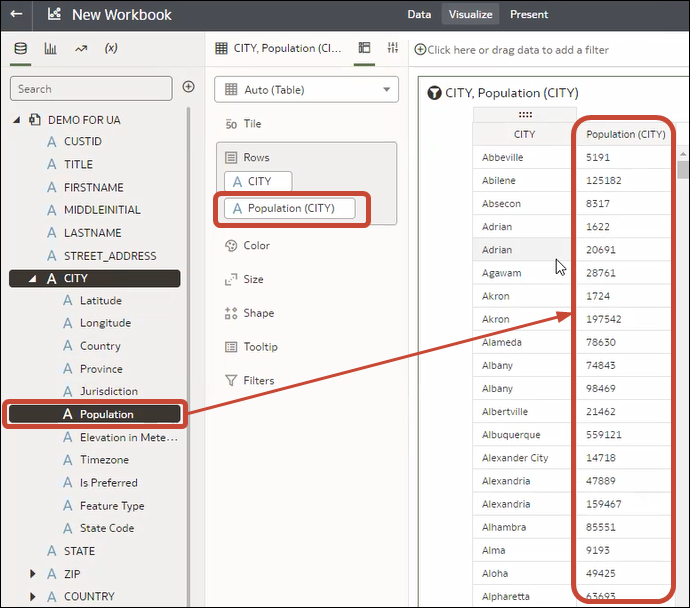This screenshot has height=608, width=690.
Task: Click the filter bar text prompt
Action: (518, 50)
